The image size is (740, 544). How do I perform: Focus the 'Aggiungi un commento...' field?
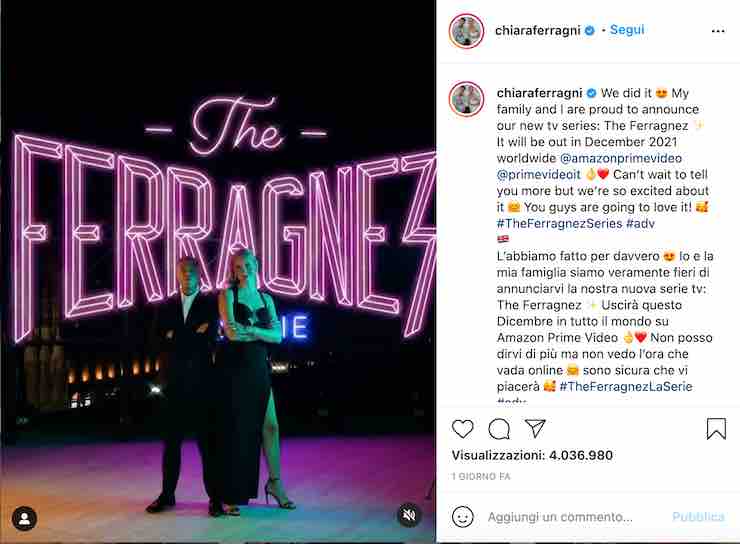pyautogui.click(x=560, y=517)
